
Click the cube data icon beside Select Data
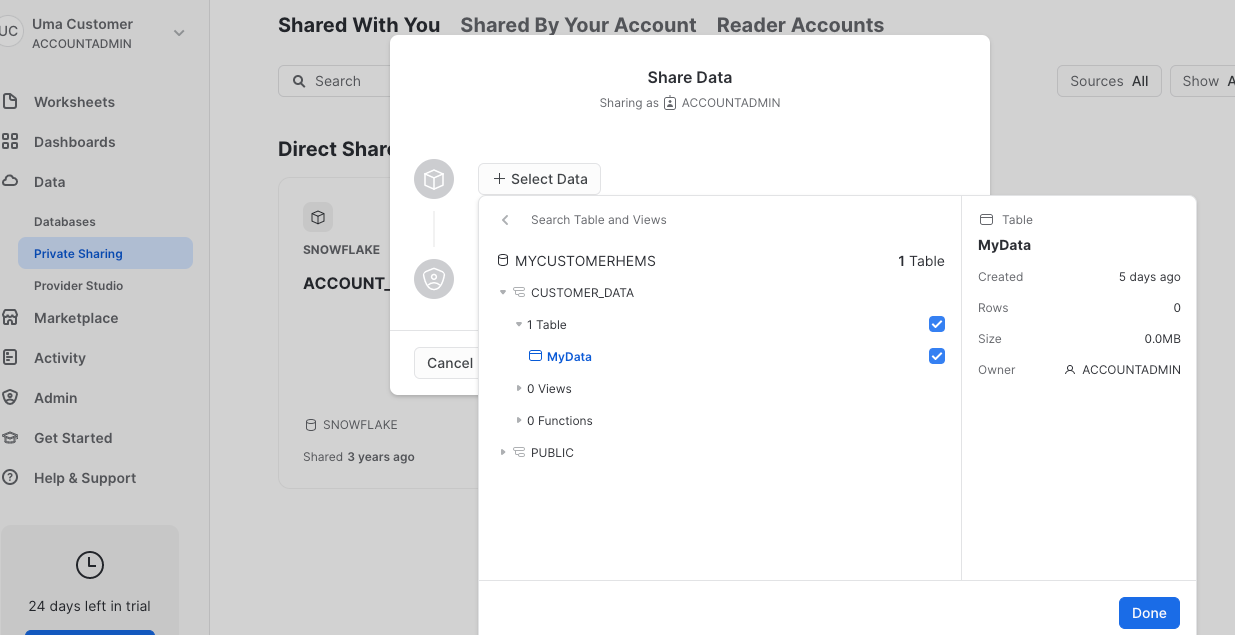pos(434,179)
